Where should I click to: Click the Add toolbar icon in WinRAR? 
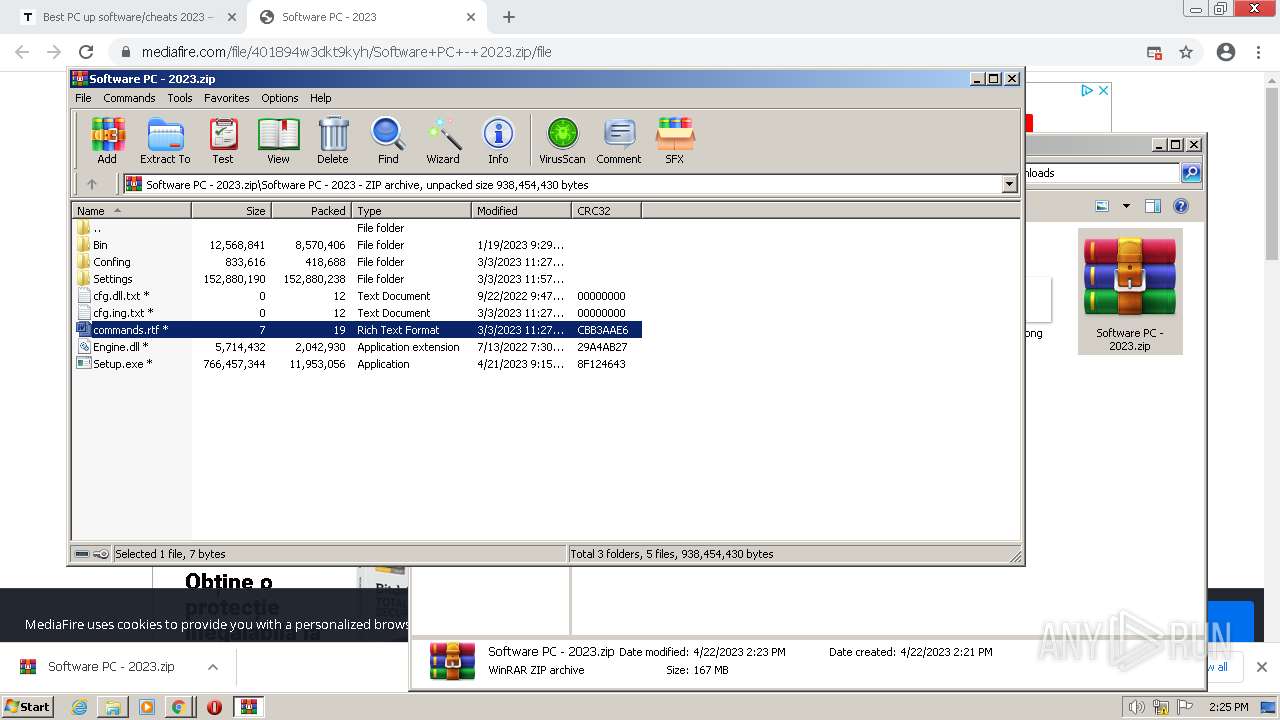point(107,141)
